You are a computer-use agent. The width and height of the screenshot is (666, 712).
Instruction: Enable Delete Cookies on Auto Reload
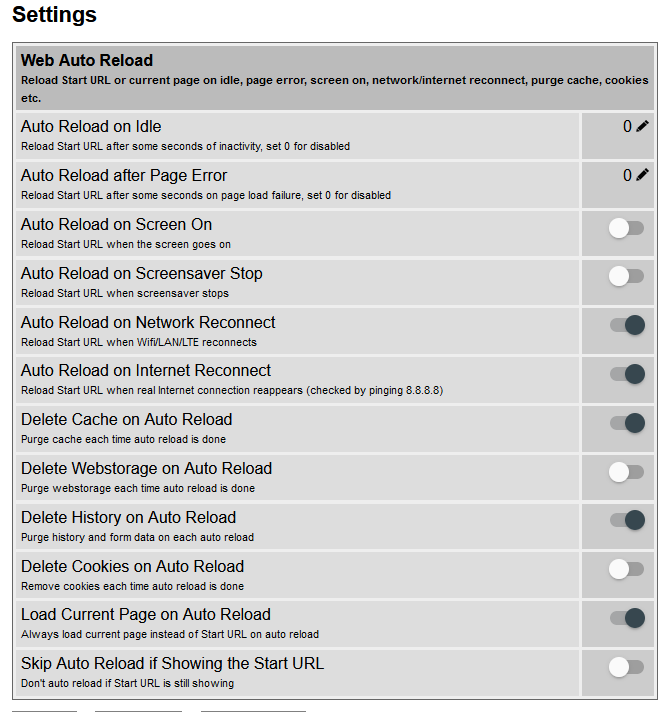click(x=627, y=569)
